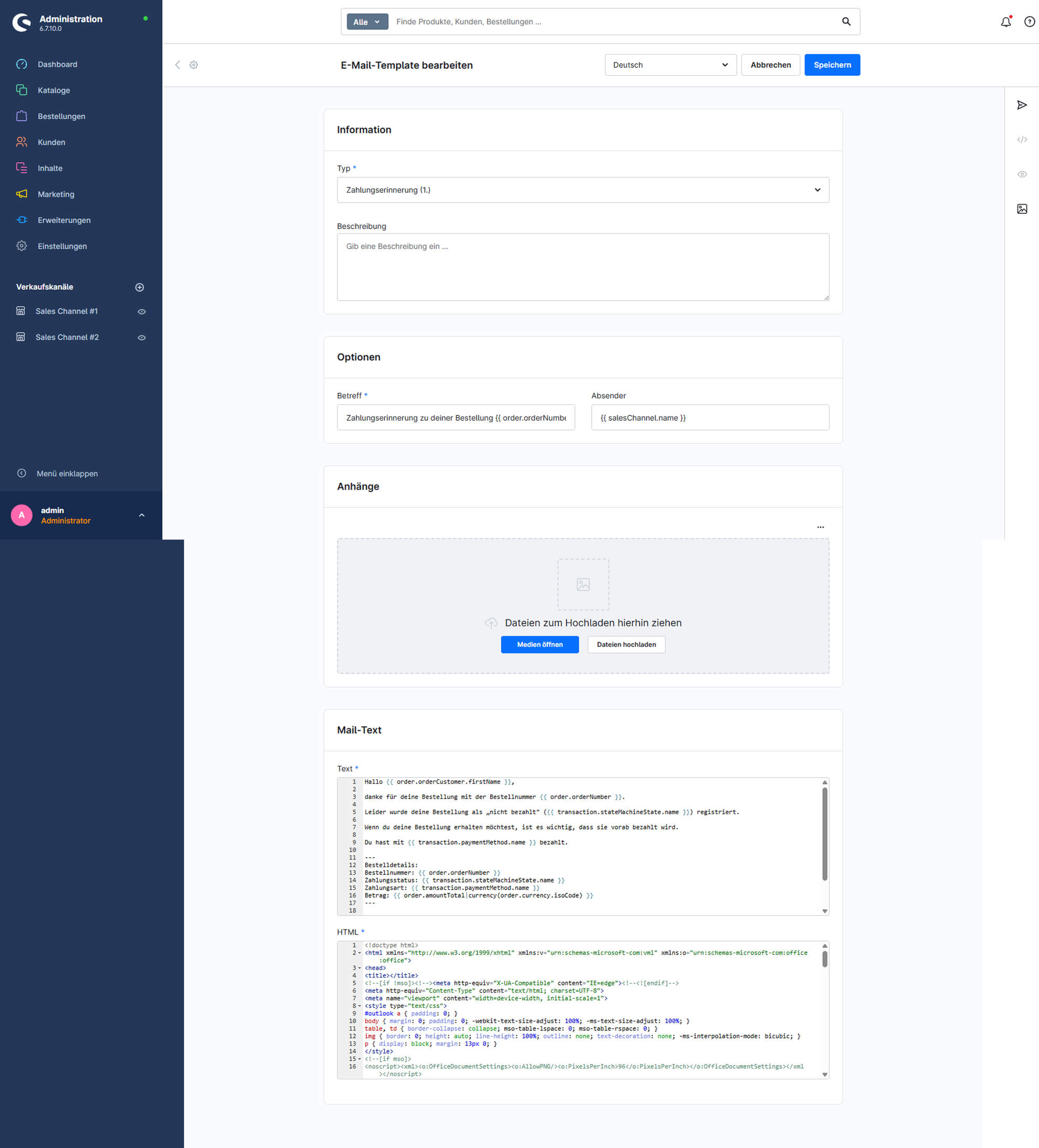Click the Einstellungen gear icon in the sidebar

[22, 246]
